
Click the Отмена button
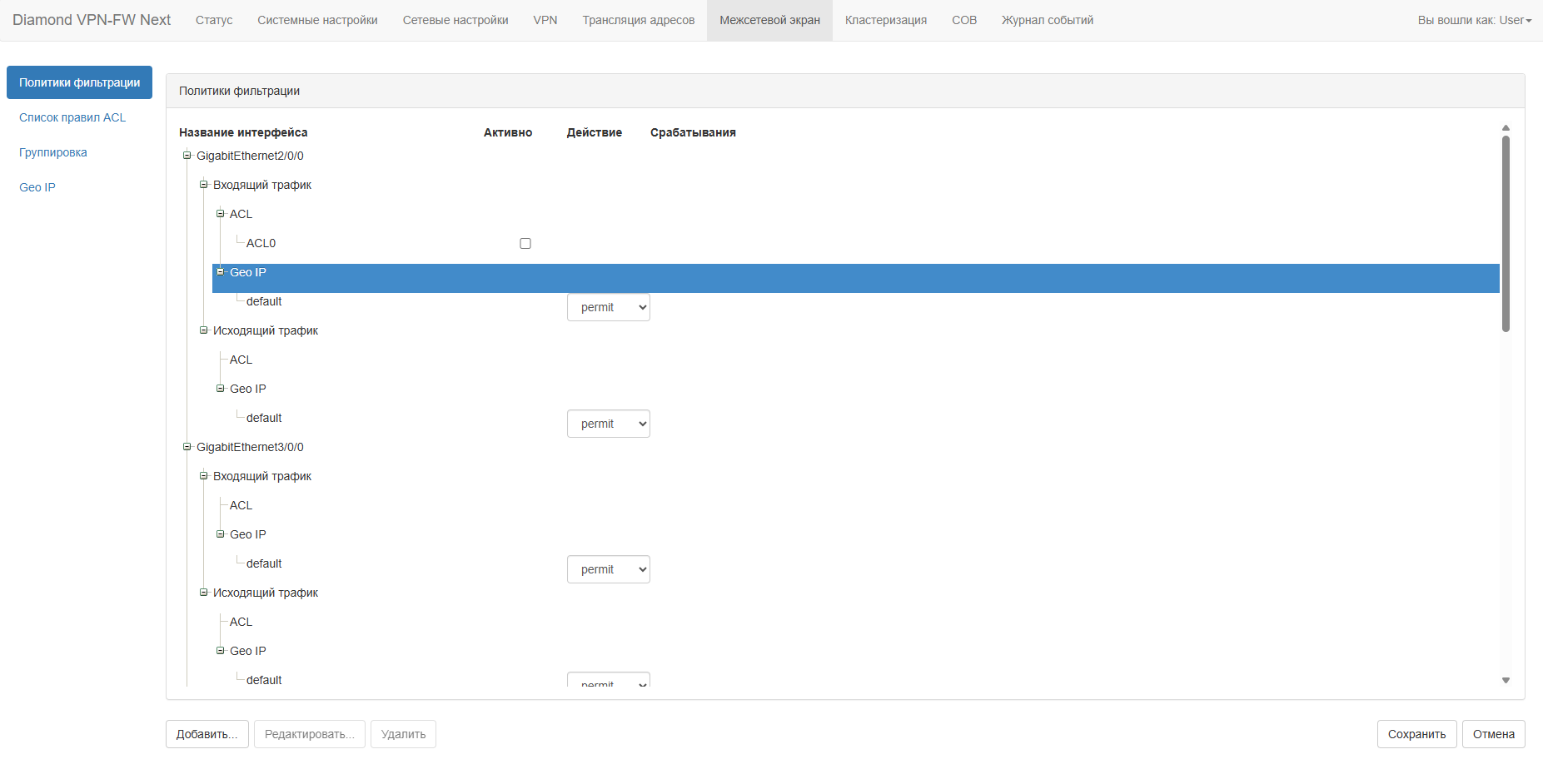1493,734
